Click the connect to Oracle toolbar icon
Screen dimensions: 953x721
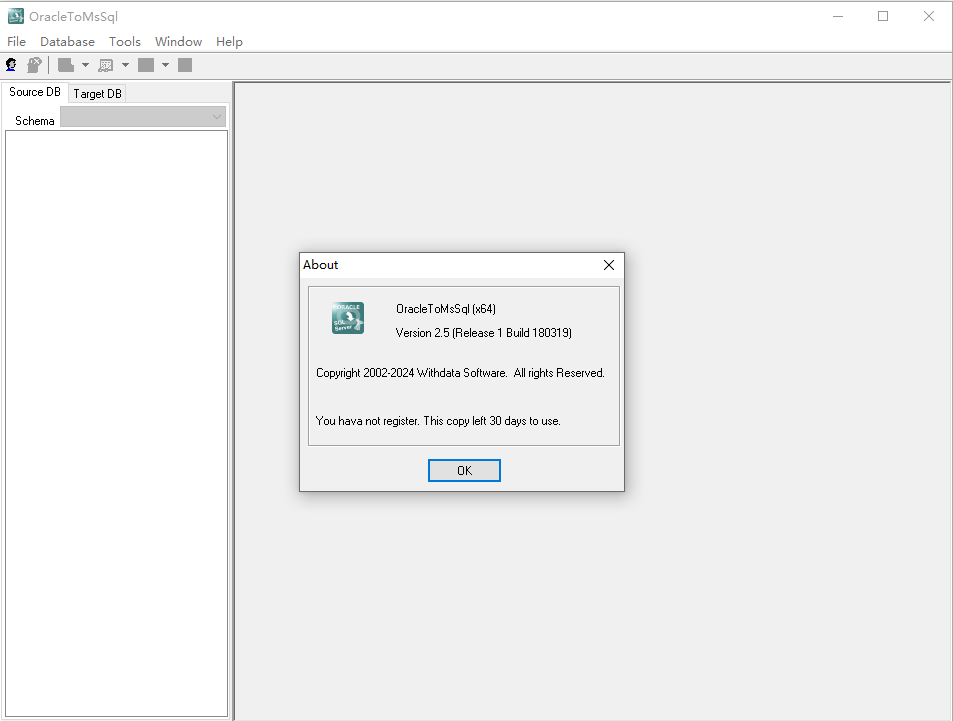coord(10,64)
